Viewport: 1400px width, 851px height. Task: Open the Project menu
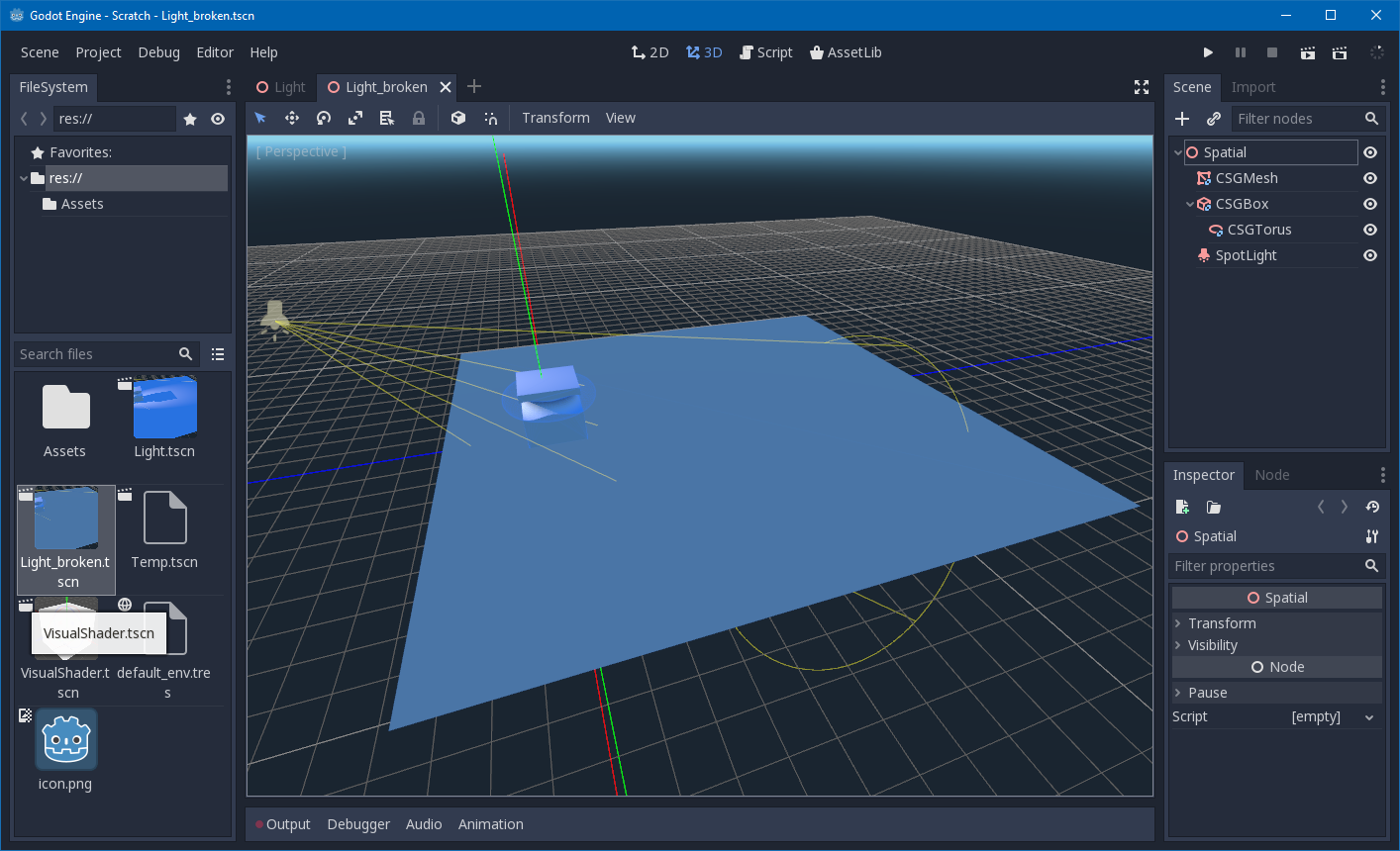coord(98,52)
